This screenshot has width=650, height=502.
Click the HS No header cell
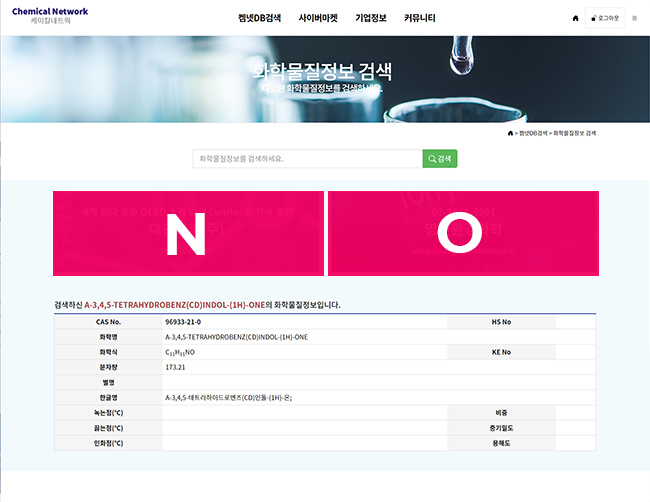tap(501, 322)
